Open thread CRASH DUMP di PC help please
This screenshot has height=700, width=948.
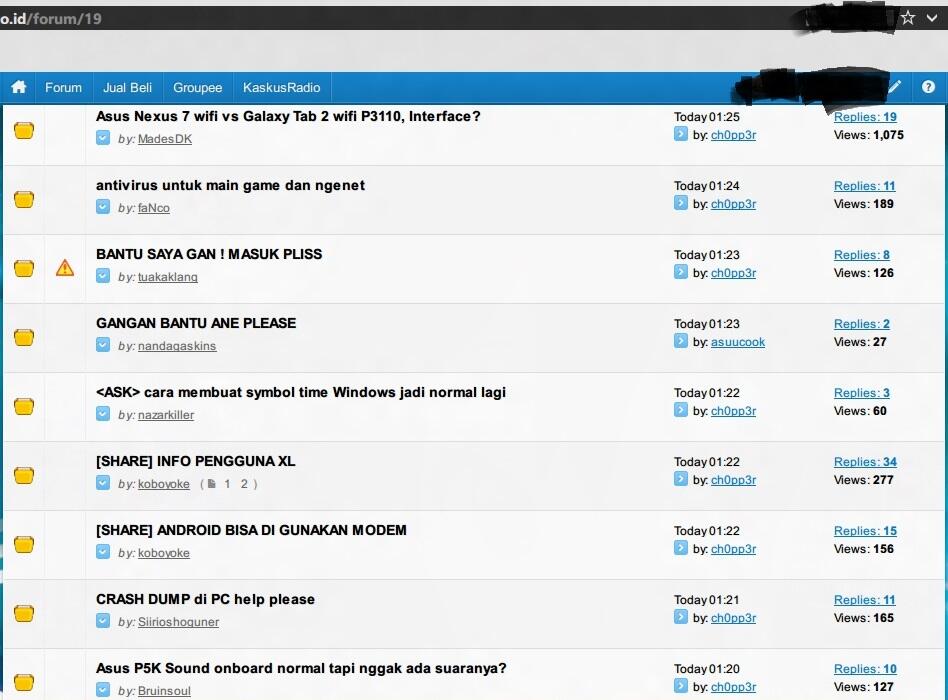pos(205,599)
